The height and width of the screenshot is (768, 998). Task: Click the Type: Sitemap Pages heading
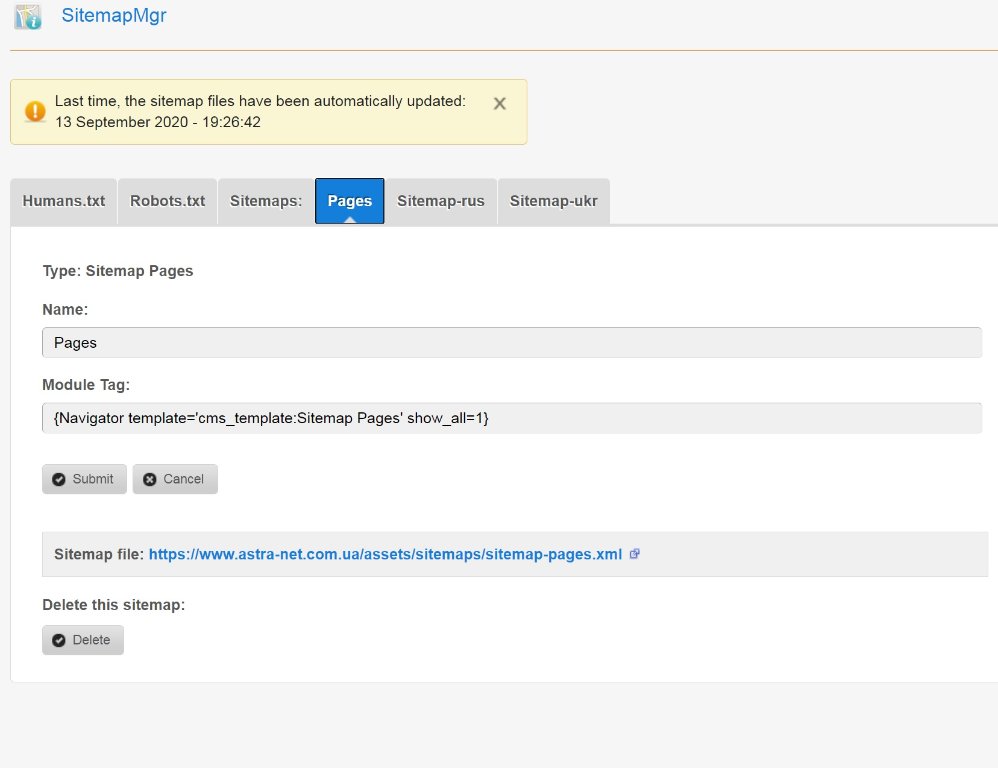click(x=118, y=270)
